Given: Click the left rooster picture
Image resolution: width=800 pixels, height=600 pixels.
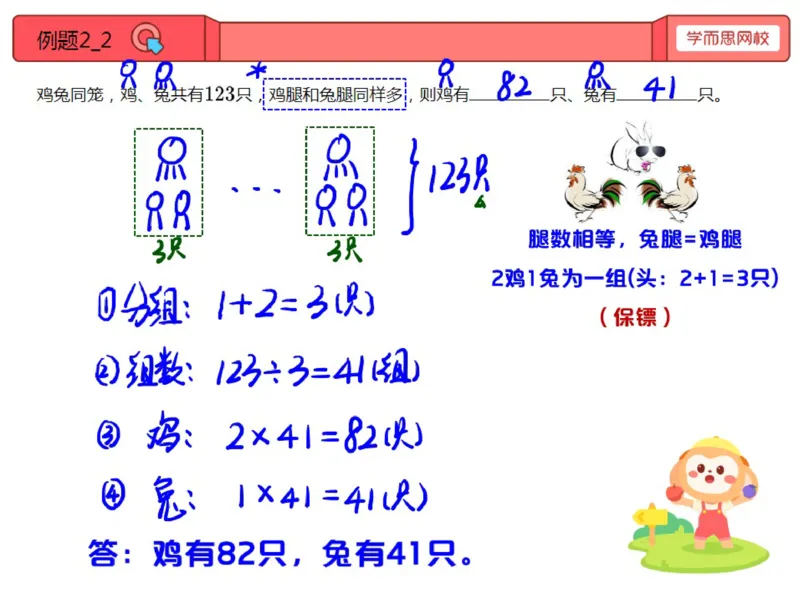Looking at the screenshot, I should [x=595, y=193].
